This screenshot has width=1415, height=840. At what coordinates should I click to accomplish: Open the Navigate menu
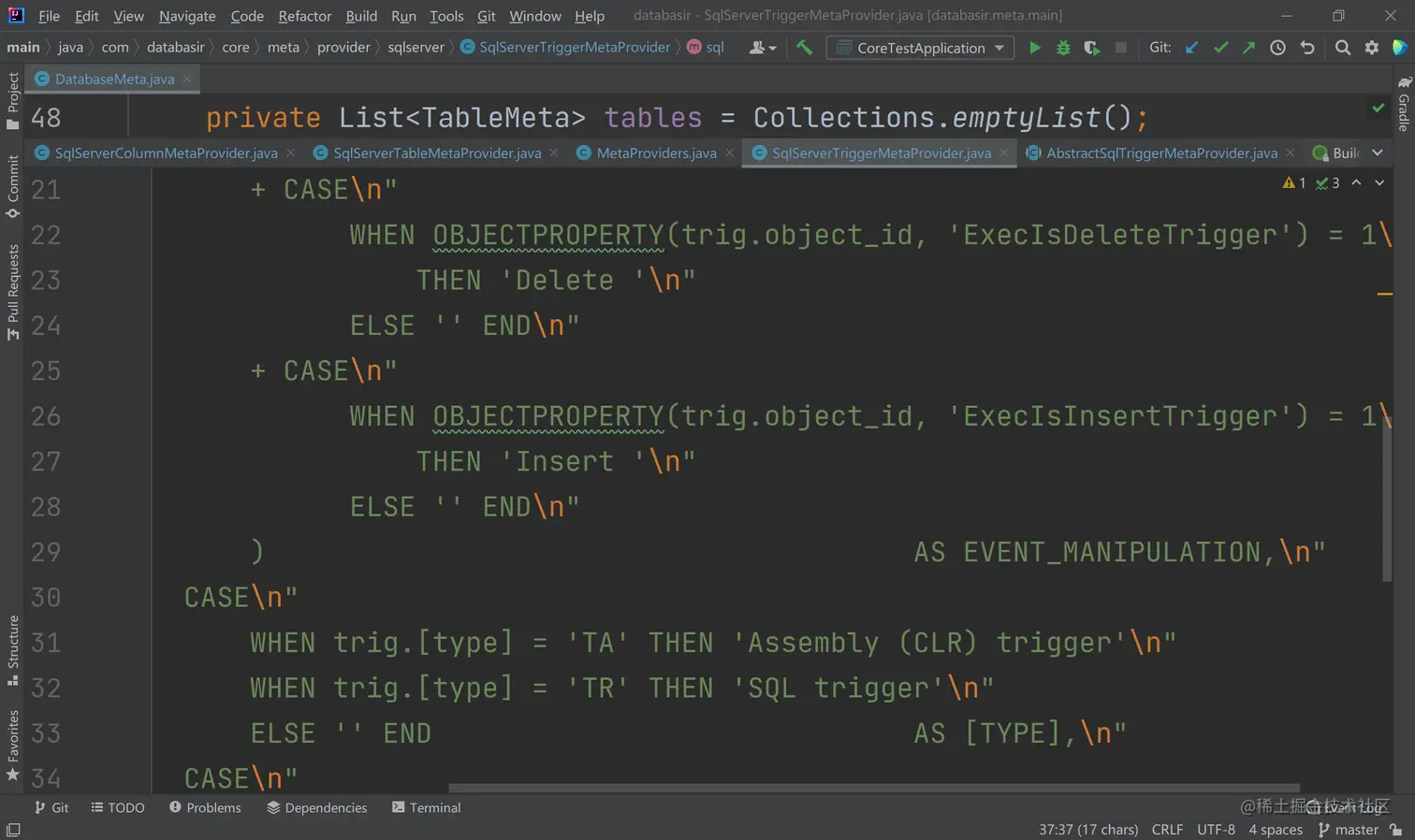[187, 16]
